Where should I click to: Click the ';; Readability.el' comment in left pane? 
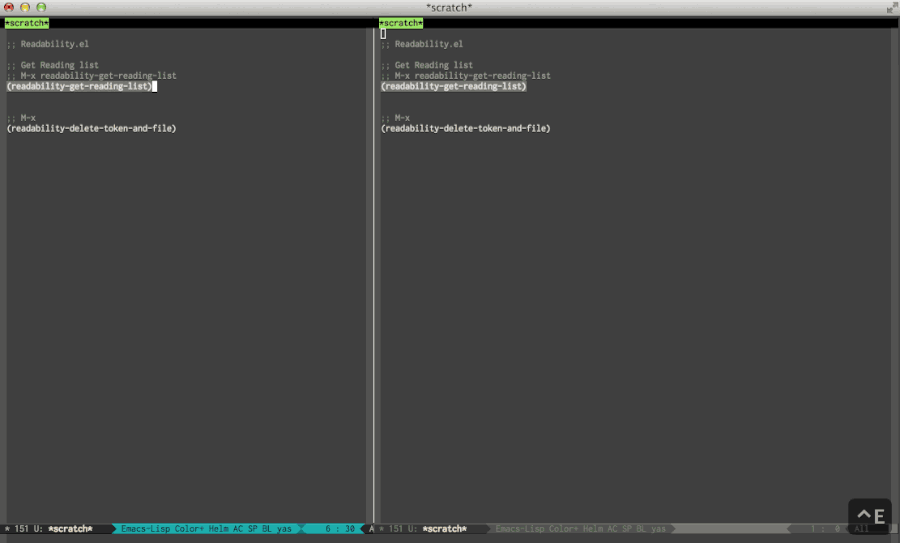click(48, 44)
